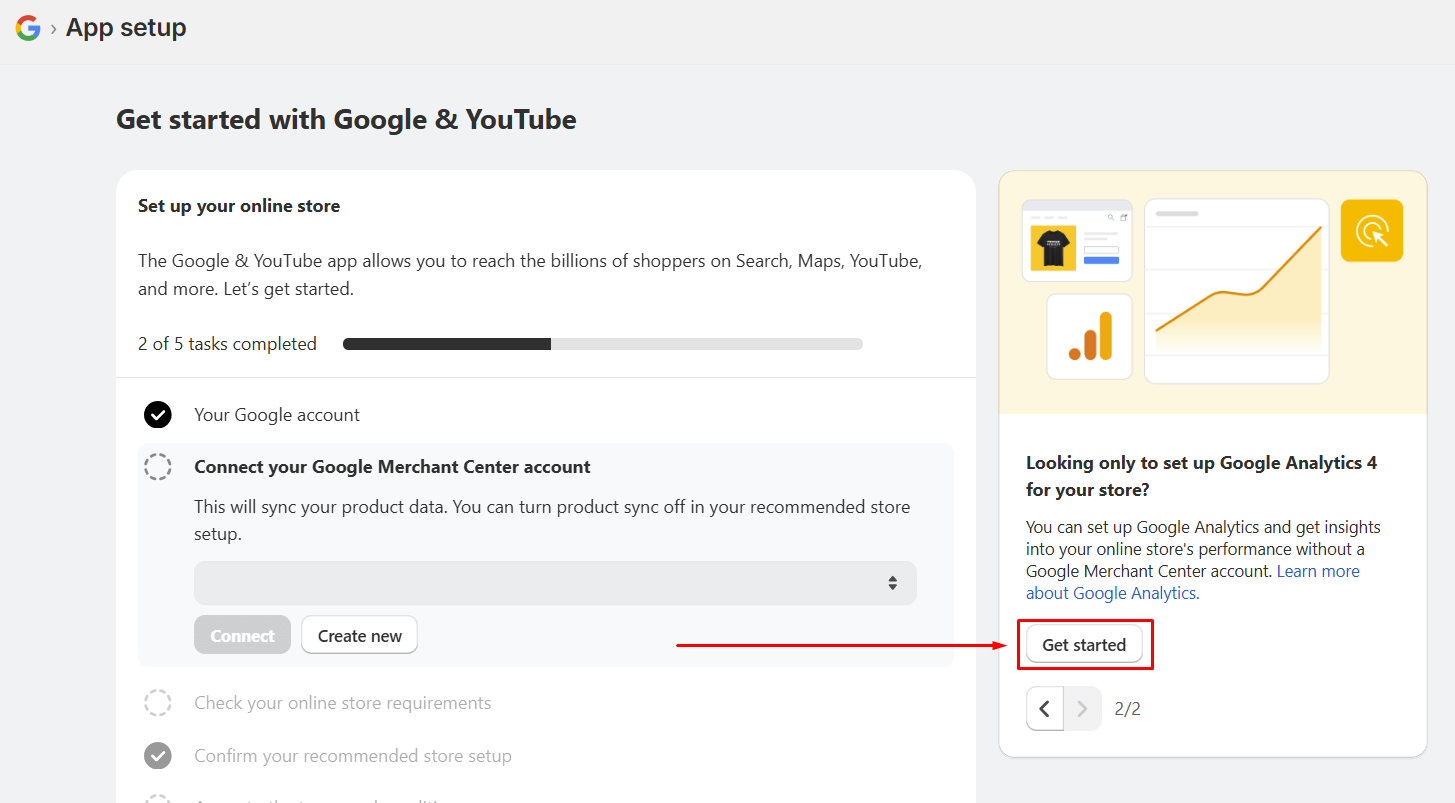
Task: Open the "Learn more about Google Analytics" link
Action: (x=1318, y=570)
